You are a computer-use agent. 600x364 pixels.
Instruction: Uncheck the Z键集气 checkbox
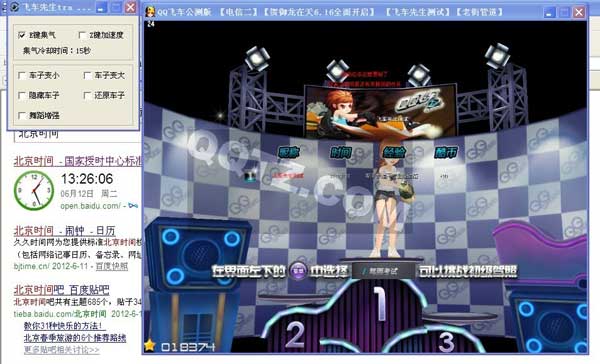pos(21,35)
